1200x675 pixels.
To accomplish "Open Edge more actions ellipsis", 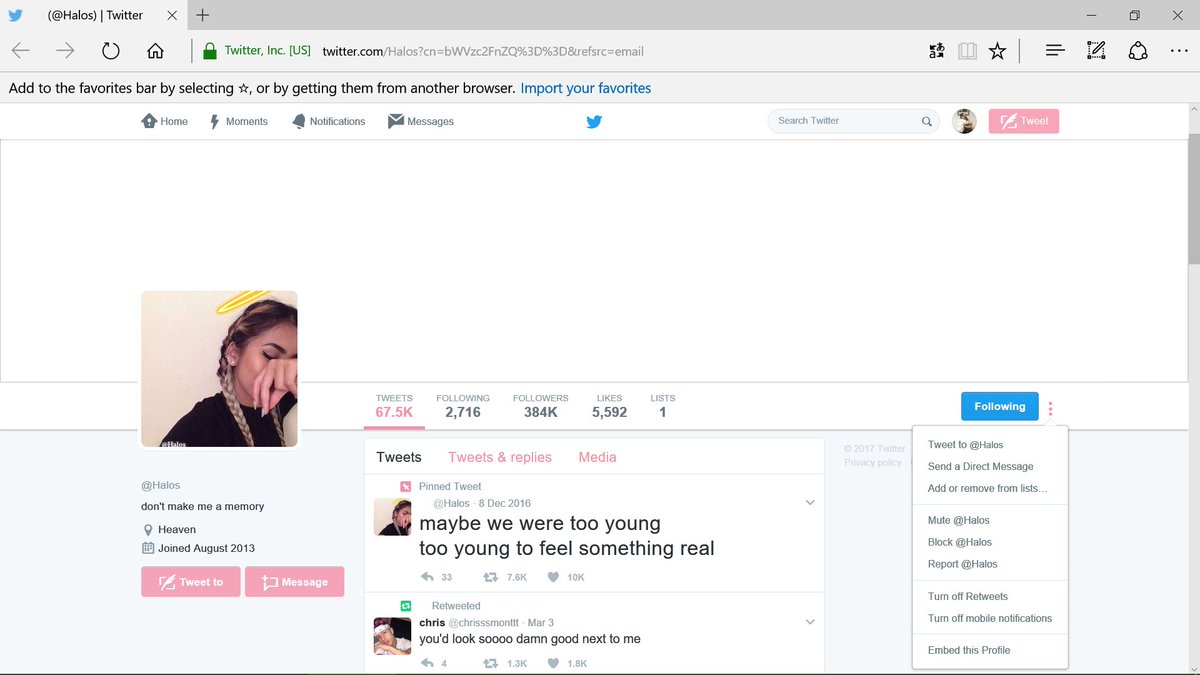I will 1179,51.
